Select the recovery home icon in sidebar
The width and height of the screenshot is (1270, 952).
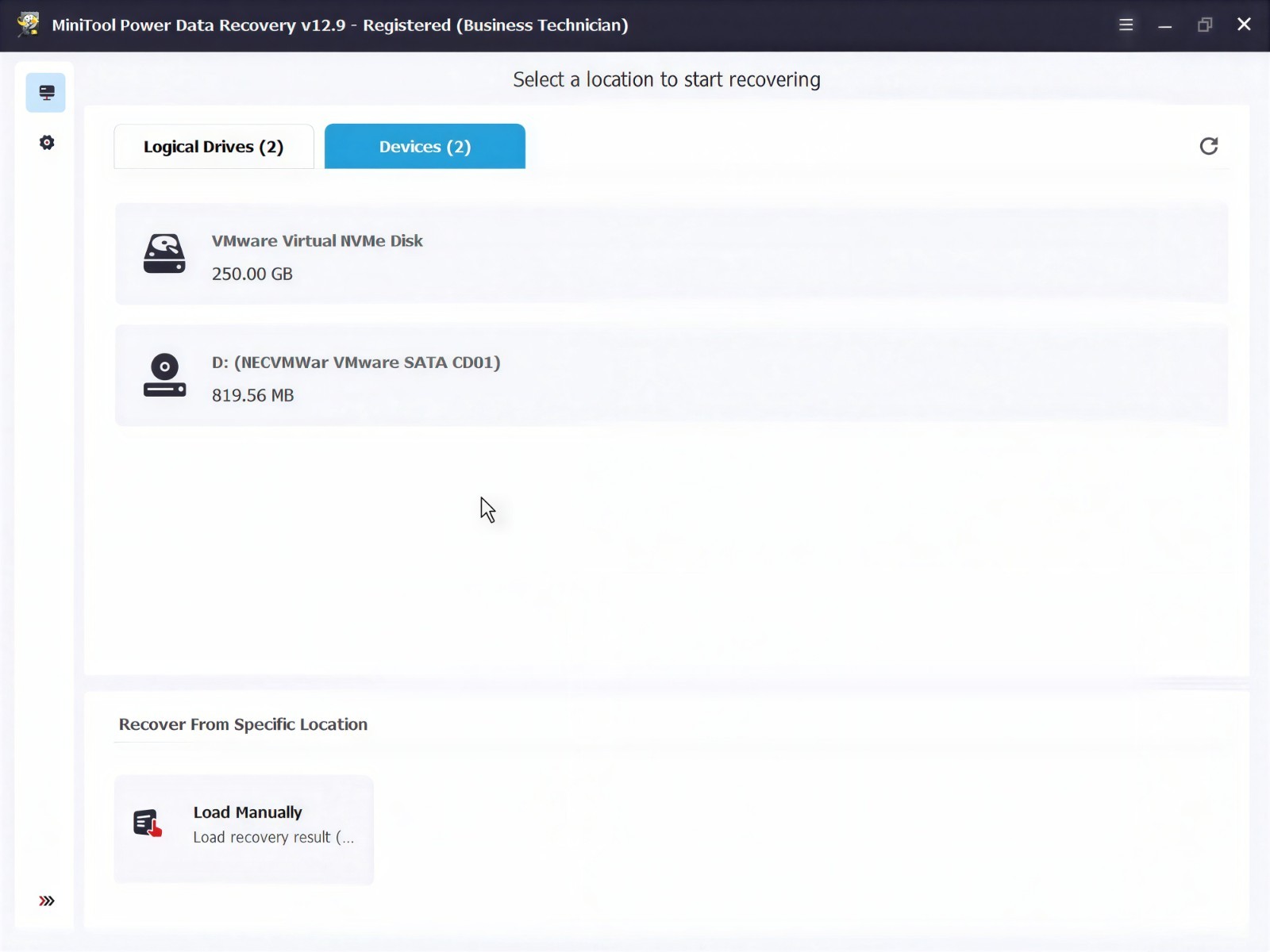[46, 93]
